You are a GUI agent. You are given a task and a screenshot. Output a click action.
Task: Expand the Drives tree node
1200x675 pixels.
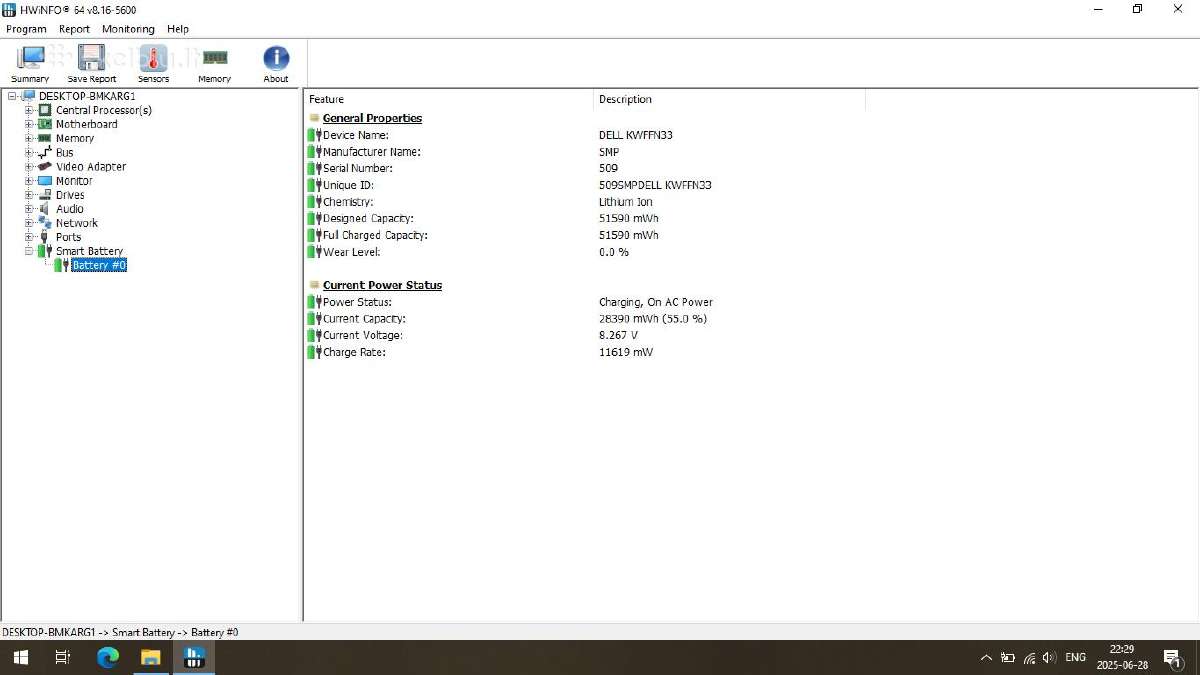point(30,195)
